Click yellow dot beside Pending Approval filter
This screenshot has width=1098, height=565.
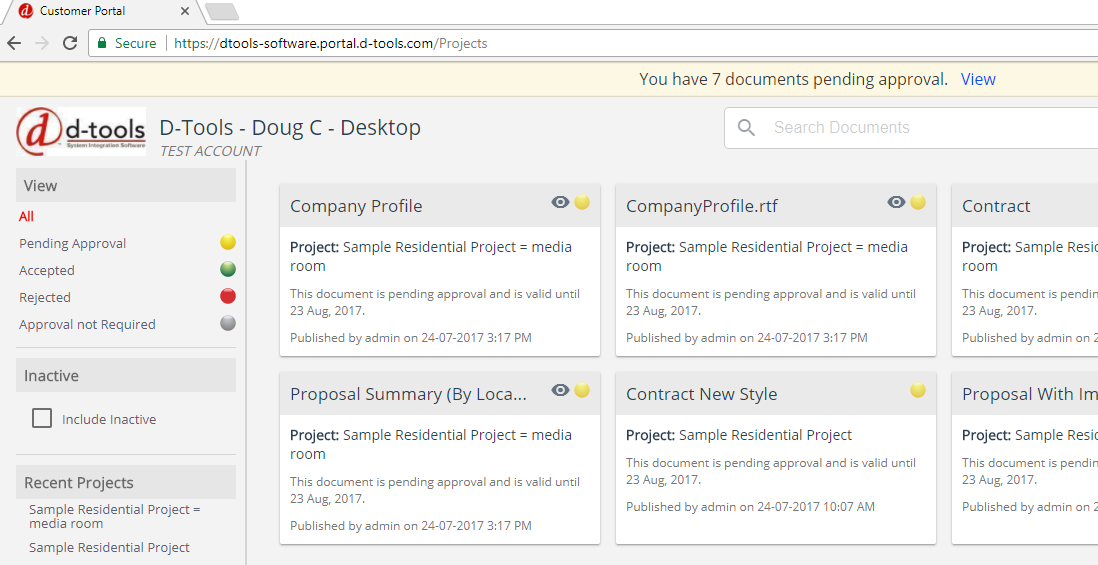coord(228,242)
